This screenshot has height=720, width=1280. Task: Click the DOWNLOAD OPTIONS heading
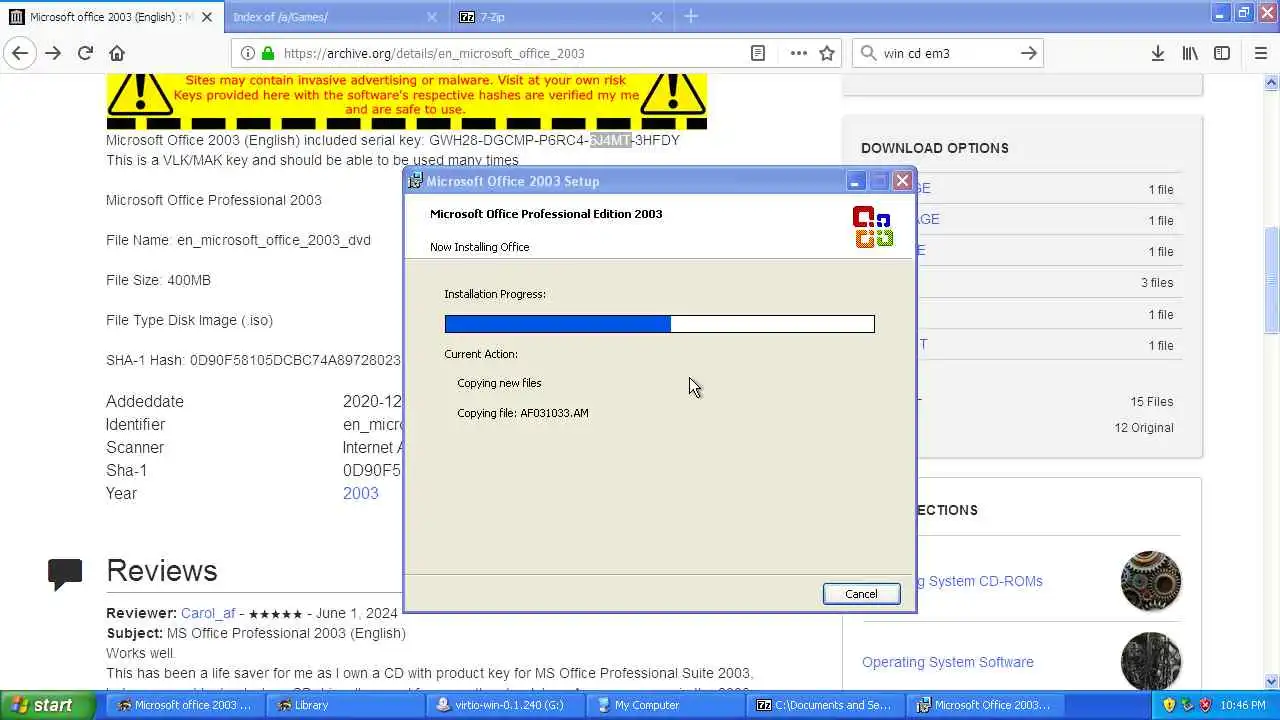click(934, 148)
